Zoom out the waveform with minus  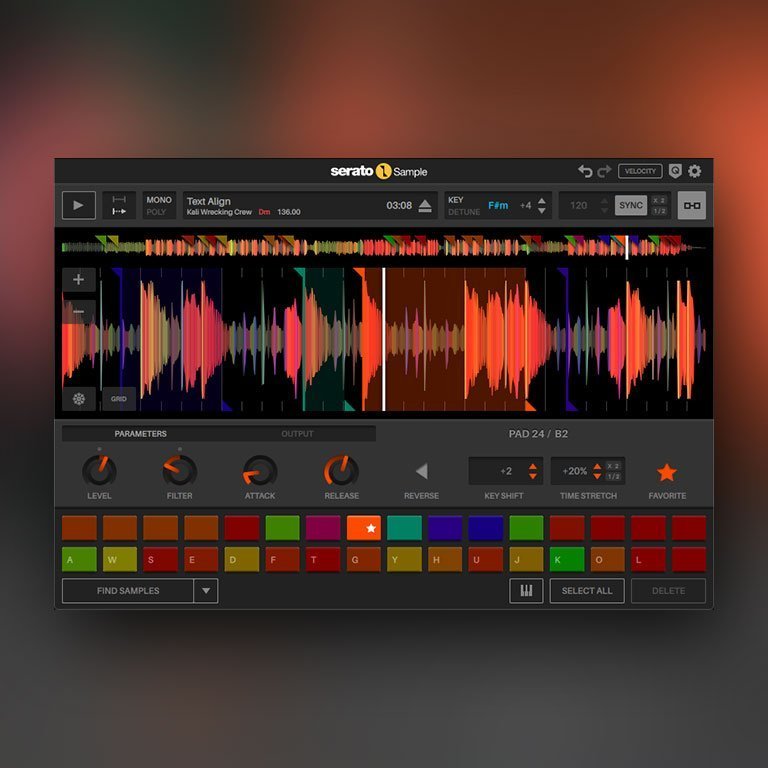pos(78,311)
